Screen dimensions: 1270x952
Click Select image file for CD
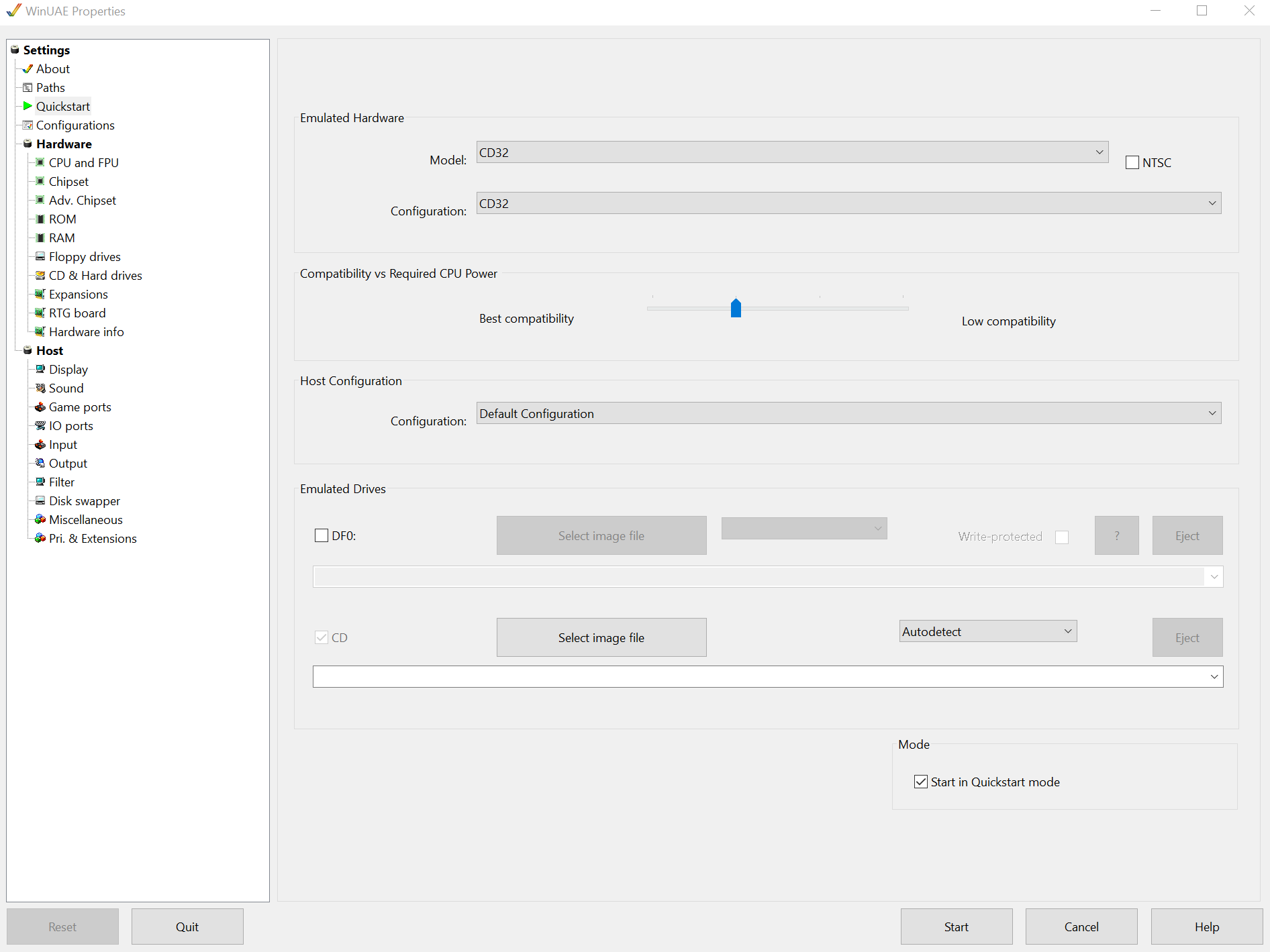point(601,637)
